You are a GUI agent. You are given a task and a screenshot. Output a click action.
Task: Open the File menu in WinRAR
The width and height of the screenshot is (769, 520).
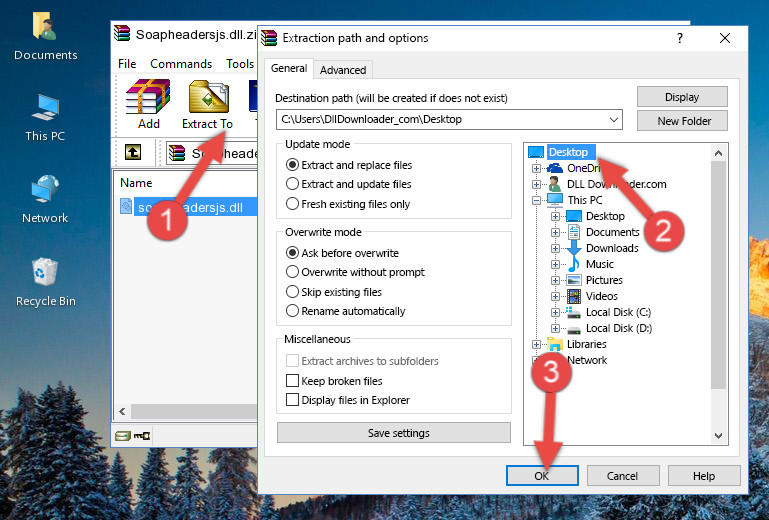(x=127, y=64)
